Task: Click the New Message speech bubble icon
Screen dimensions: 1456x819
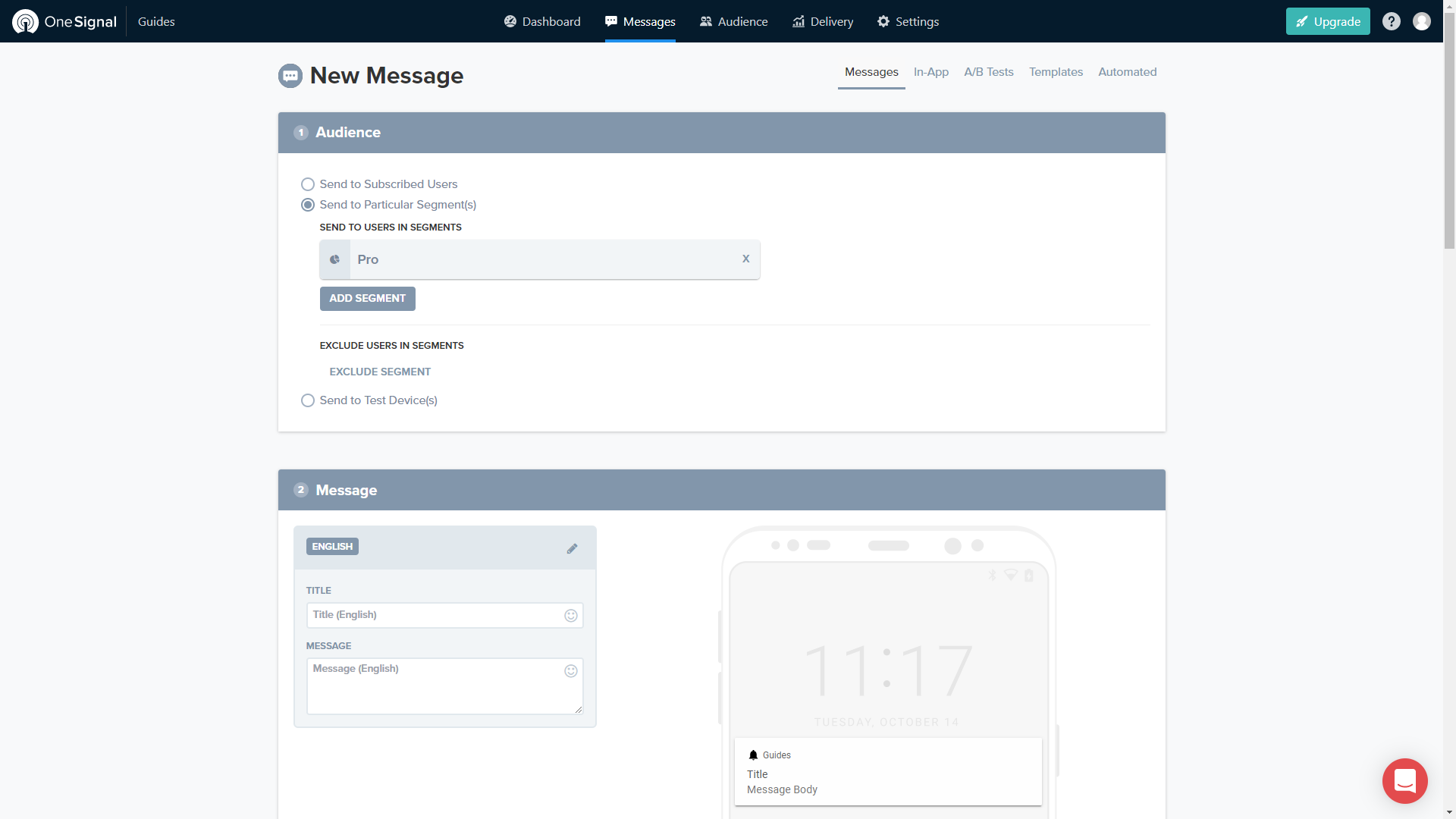Action: [x=290, y=76]
